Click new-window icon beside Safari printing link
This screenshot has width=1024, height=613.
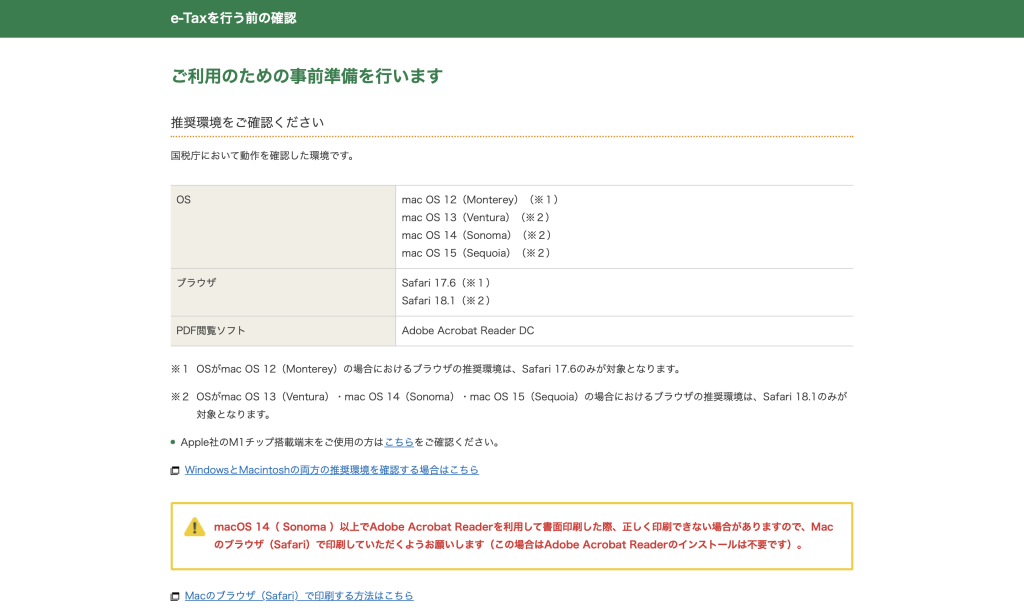(x=175, y=596)
